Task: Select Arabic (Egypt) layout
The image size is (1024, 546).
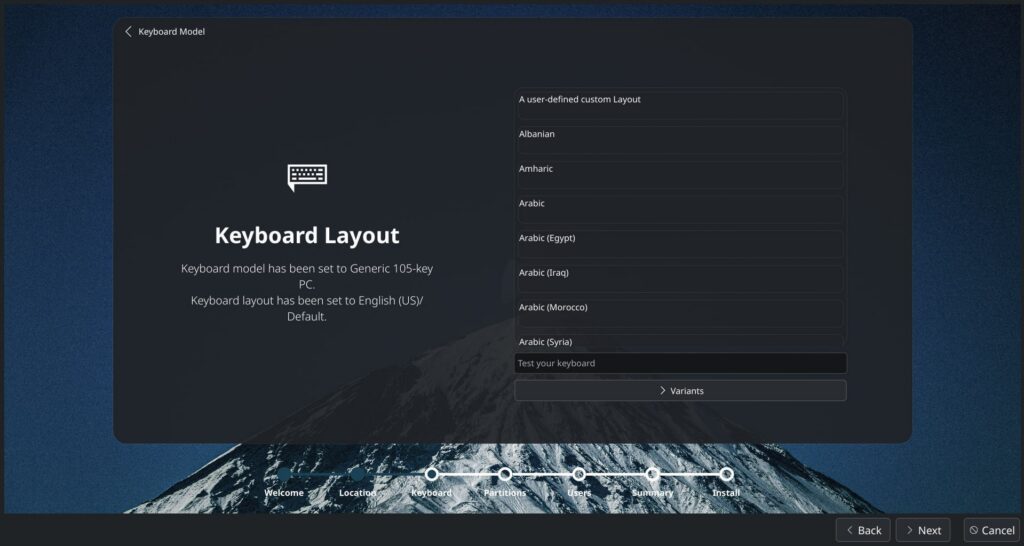Action: click(680, 244)
